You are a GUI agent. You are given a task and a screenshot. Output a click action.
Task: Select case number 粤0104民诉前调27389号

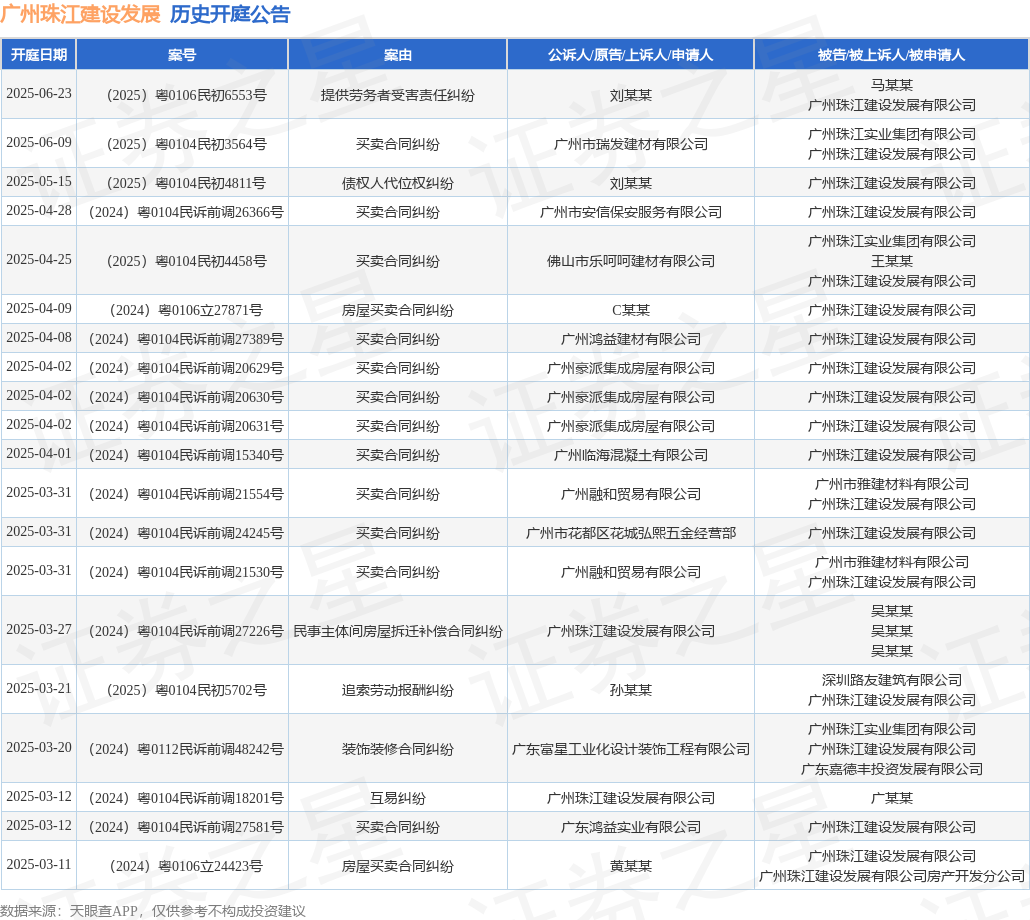[186, 340]
